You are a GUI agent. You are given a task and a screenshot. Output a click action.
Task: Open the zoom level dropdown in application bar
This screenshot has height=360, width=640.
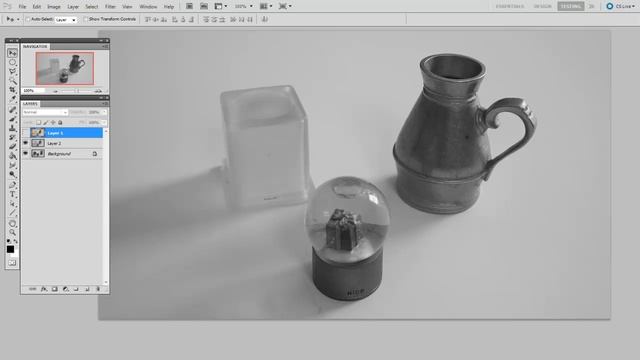(244, 6)
